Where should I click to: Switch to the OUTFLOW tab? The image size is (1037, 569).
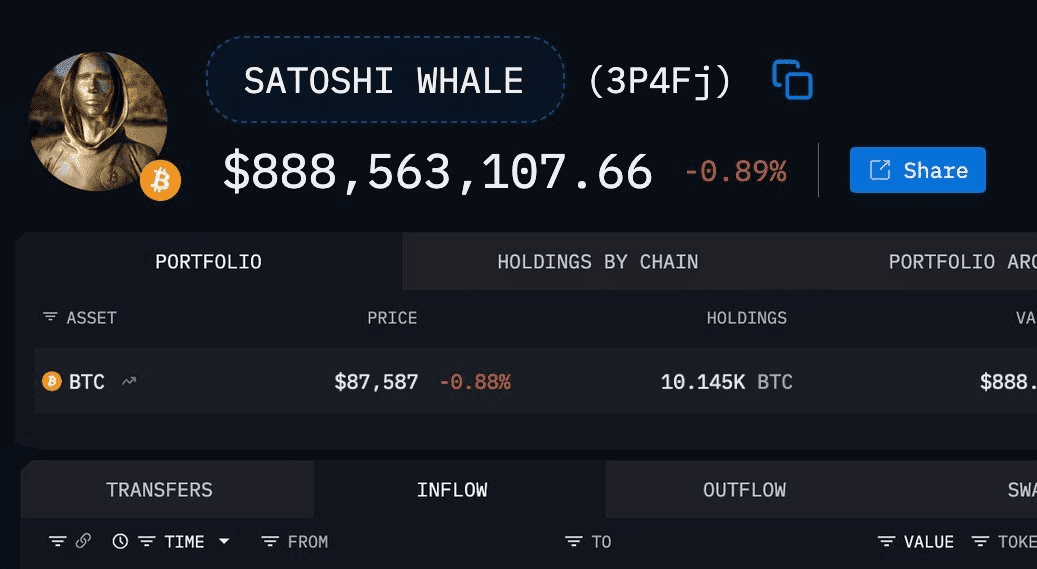click(x=744, y=490)
